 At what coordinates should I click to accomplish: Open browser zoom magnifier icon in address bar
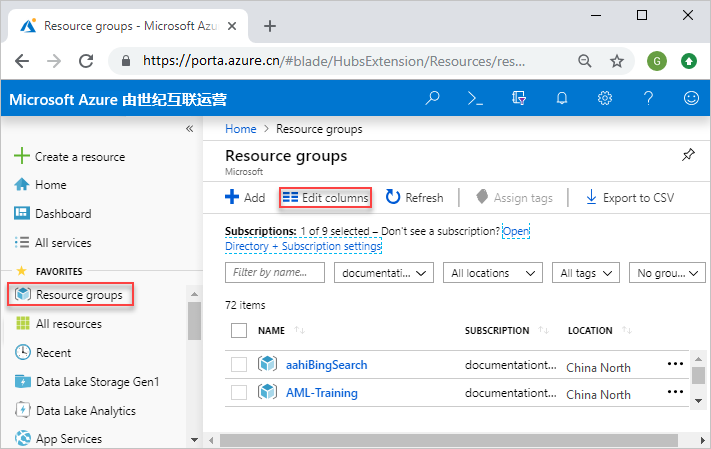(x=585, y=61)
